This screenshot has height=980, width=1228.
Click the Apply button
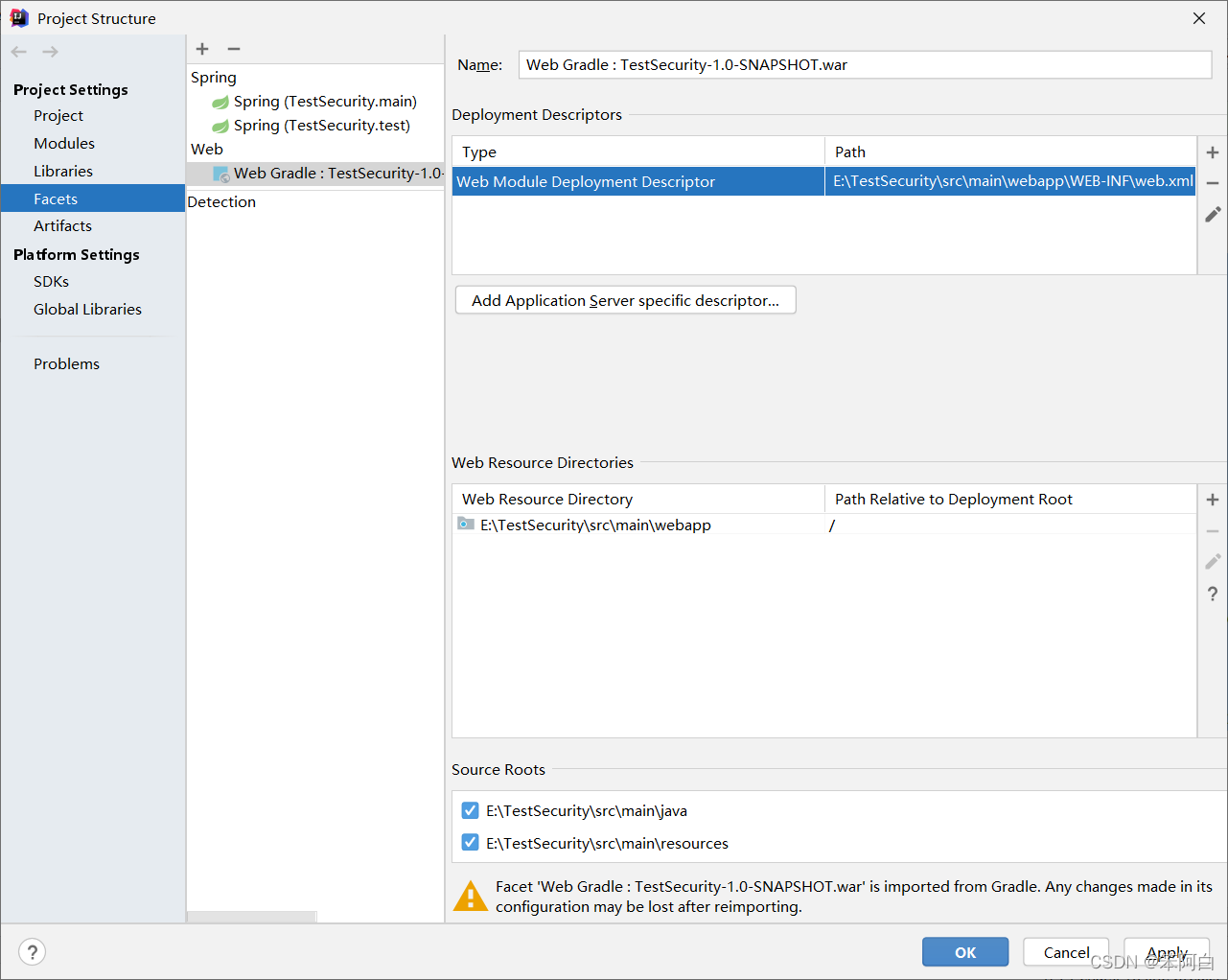pos(1167,952)
